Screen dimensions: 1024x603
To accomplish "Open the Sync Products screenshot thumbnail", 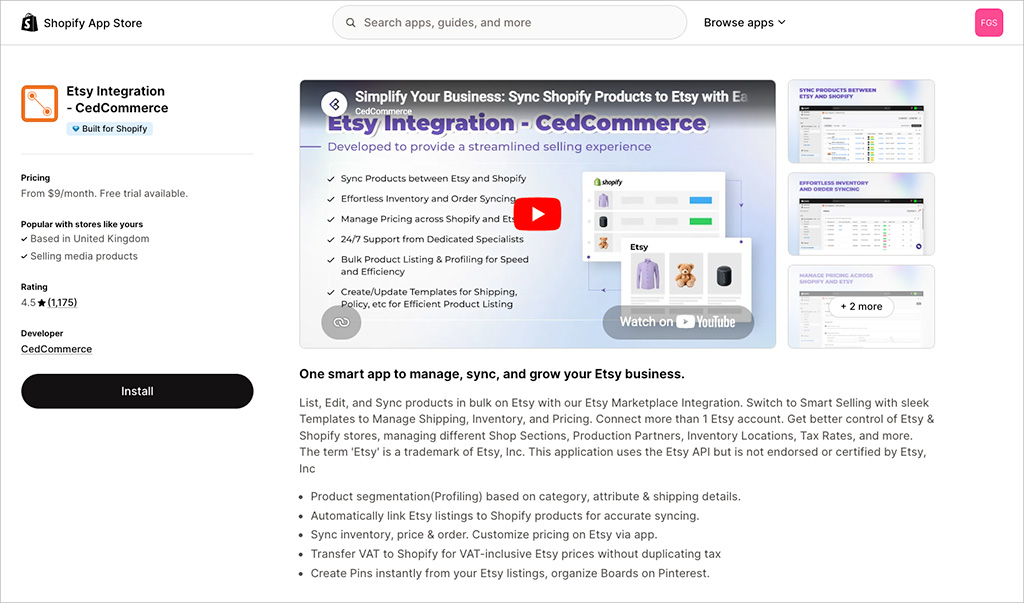I will tap(861, 122).
